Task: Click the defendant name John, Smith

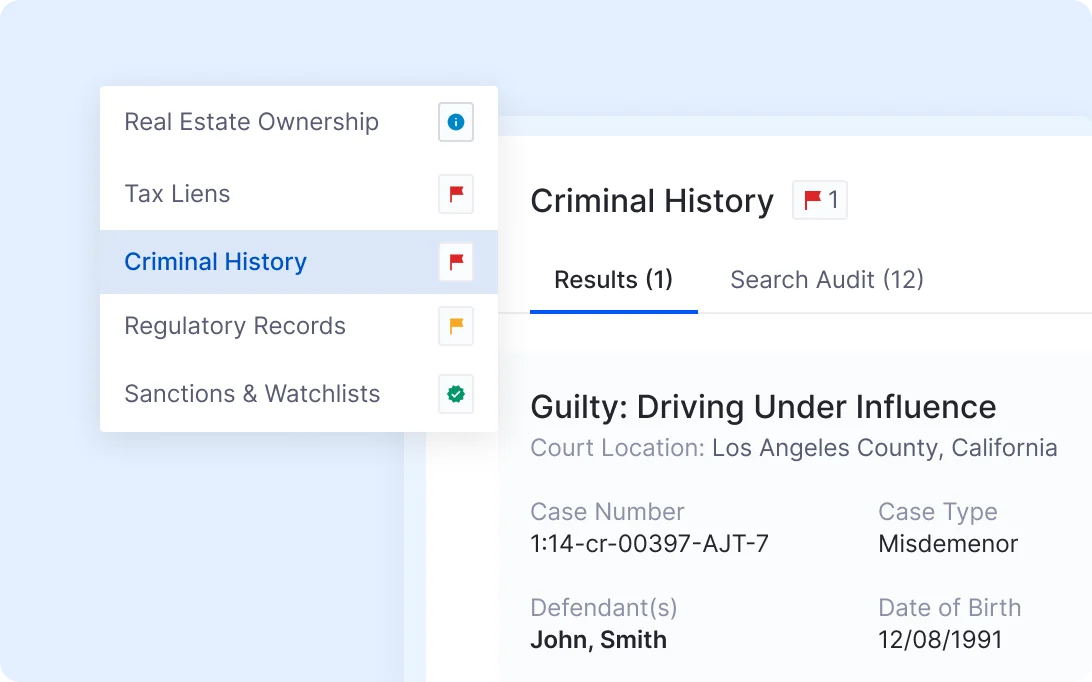Action: coord(598,640)
